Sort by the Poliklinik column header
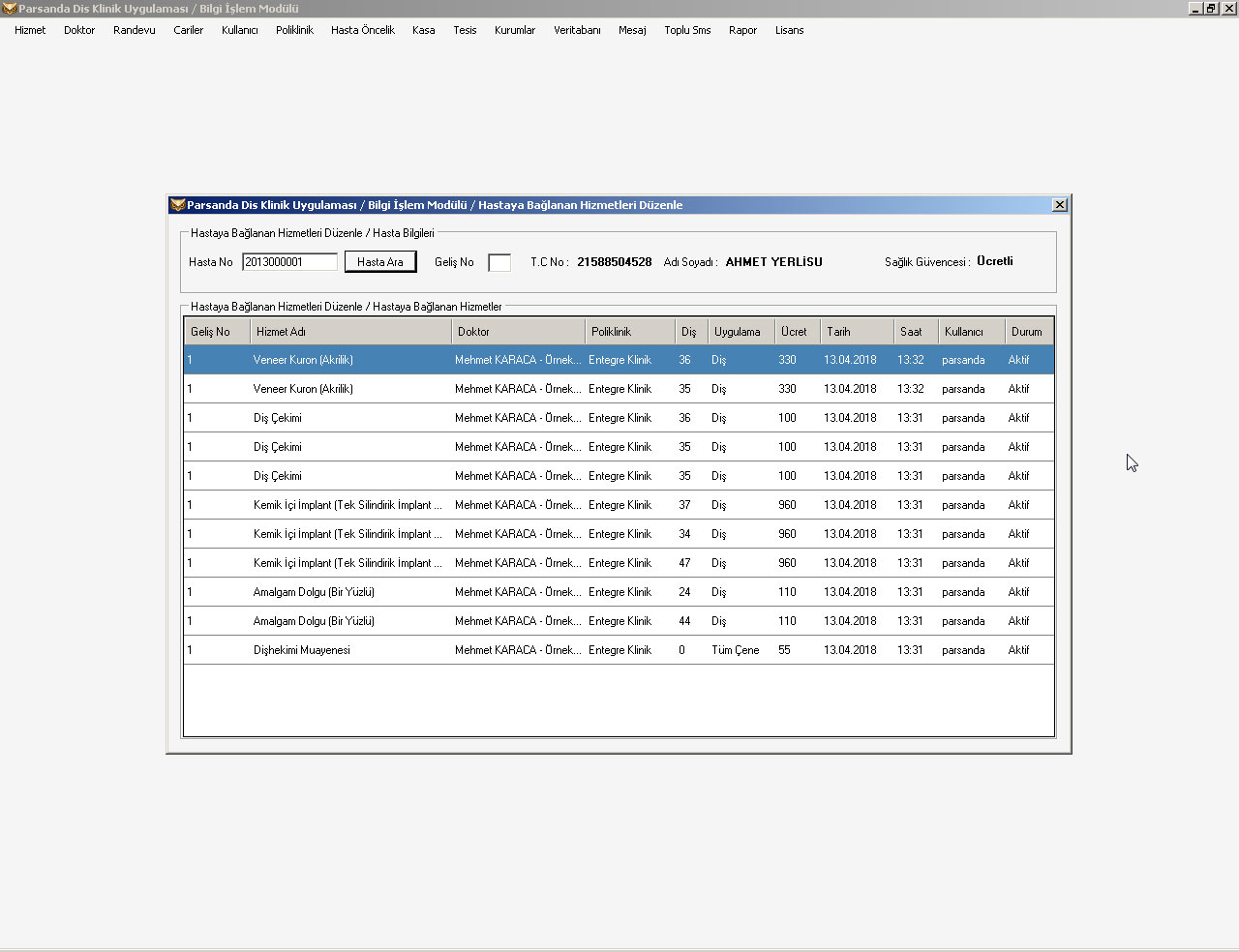Screen dimensions: 1239x952 (x=629, y=331)
